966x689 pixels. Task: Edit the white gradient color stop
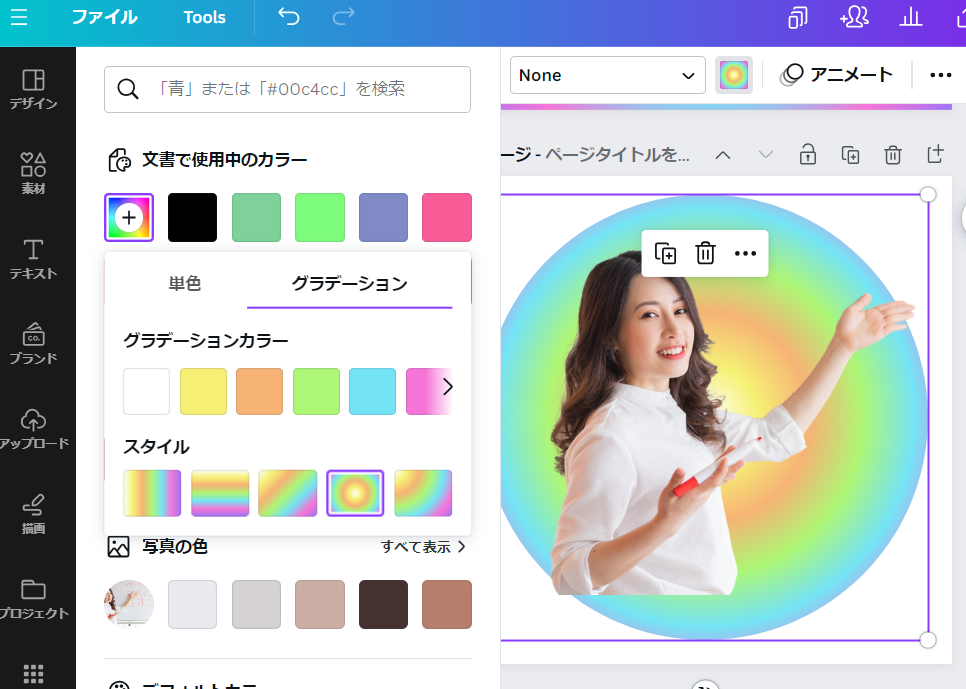click(x=147, y=391)
